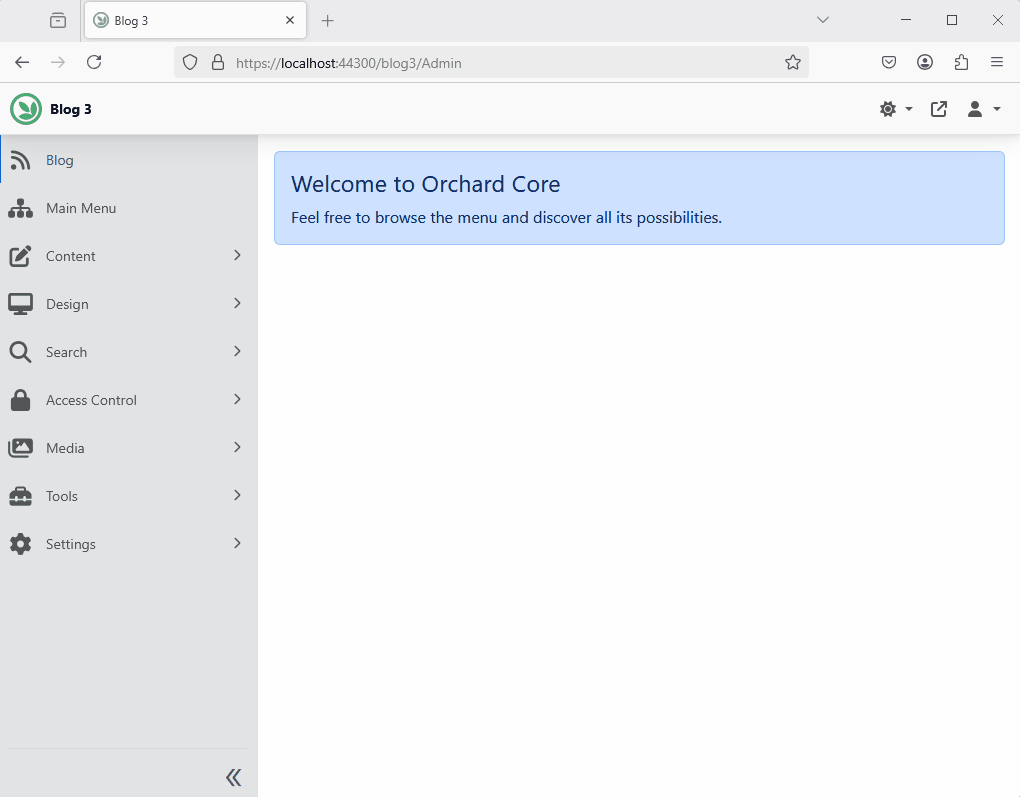Click the Settings gear icon in sidebar

pos(20,544)
